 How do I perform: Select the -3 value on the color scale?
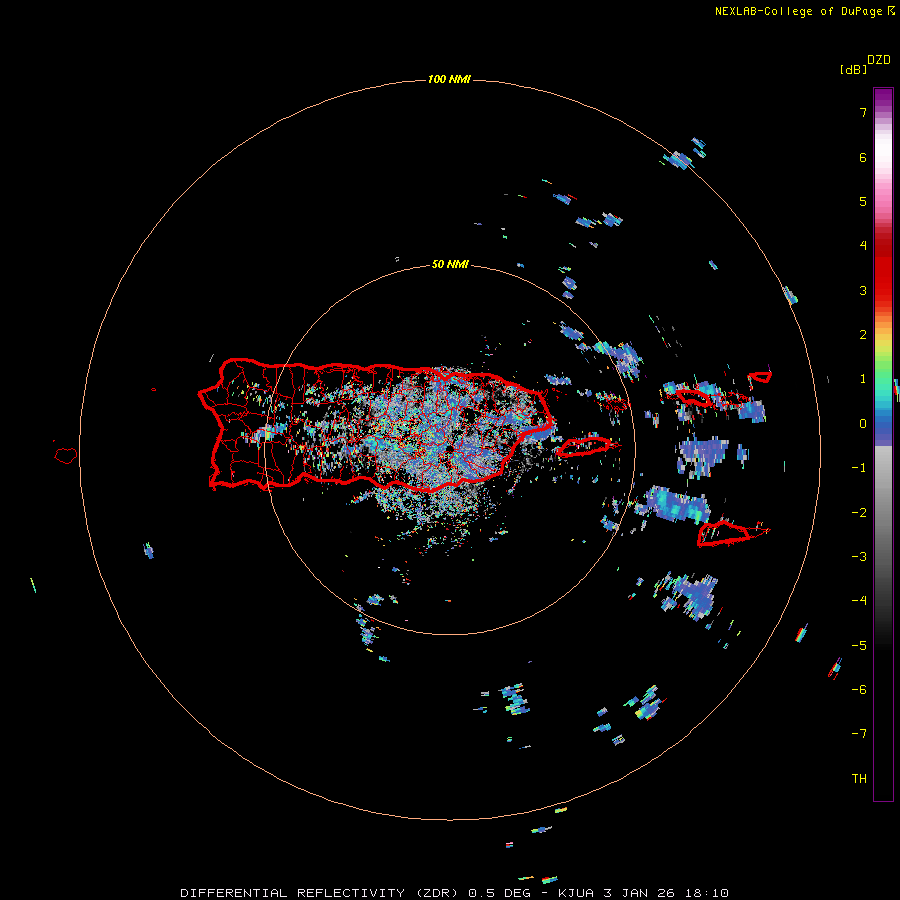click(x=859, y=557)
